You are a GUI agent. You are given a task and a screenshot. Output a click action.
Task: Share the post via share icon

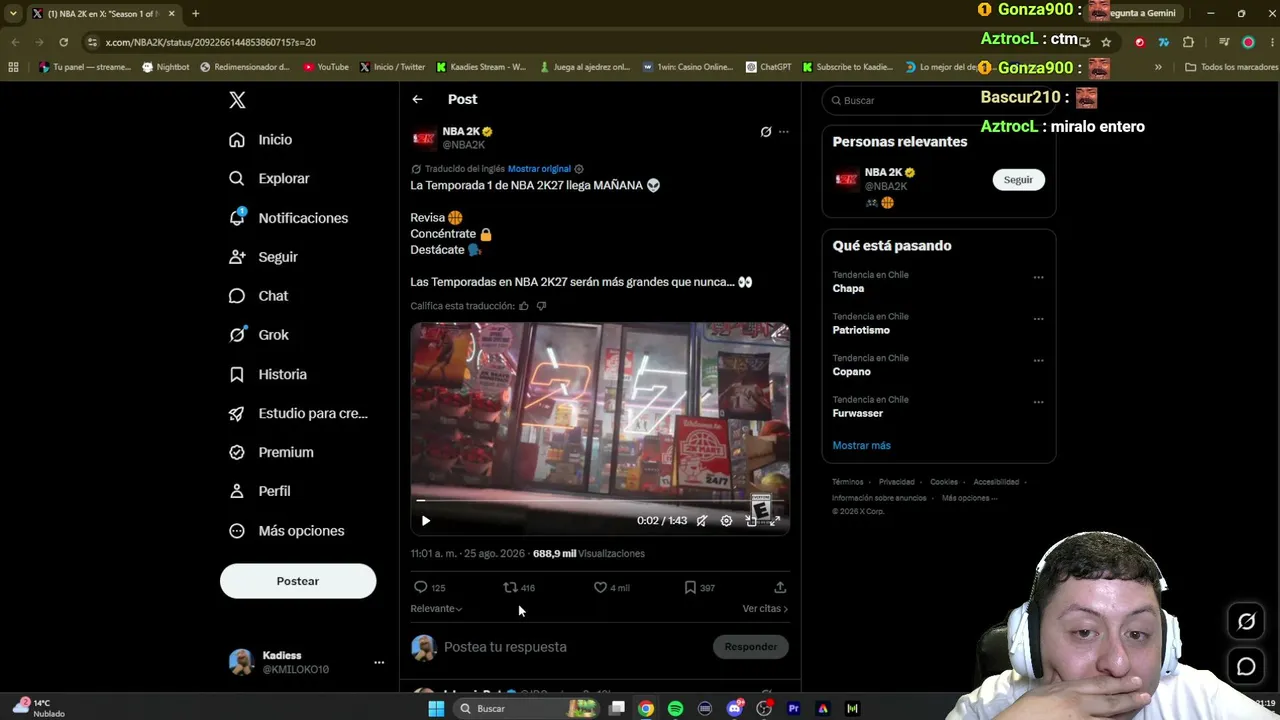point(780,588)
